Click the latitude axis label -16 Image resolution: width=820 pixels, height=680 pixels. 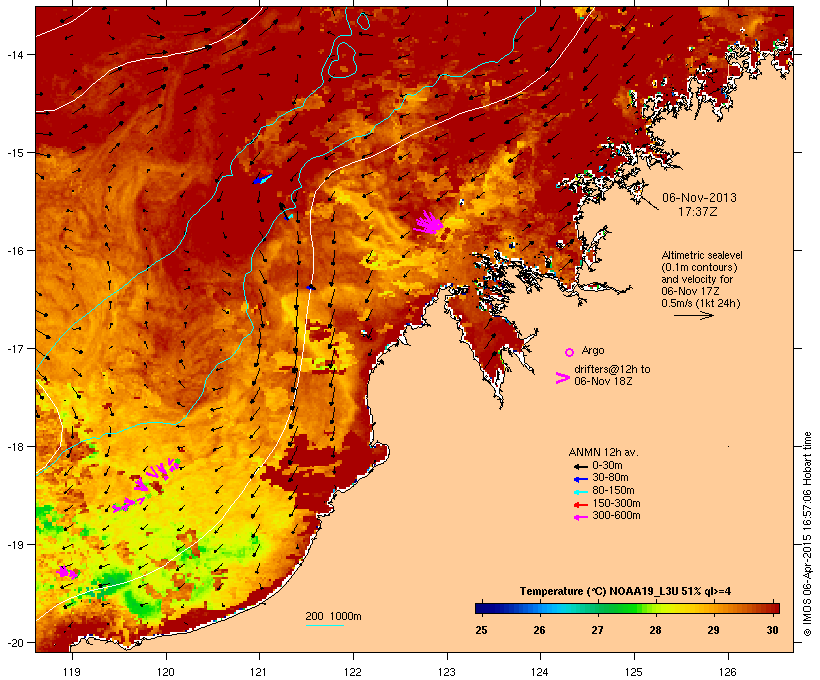14,251
